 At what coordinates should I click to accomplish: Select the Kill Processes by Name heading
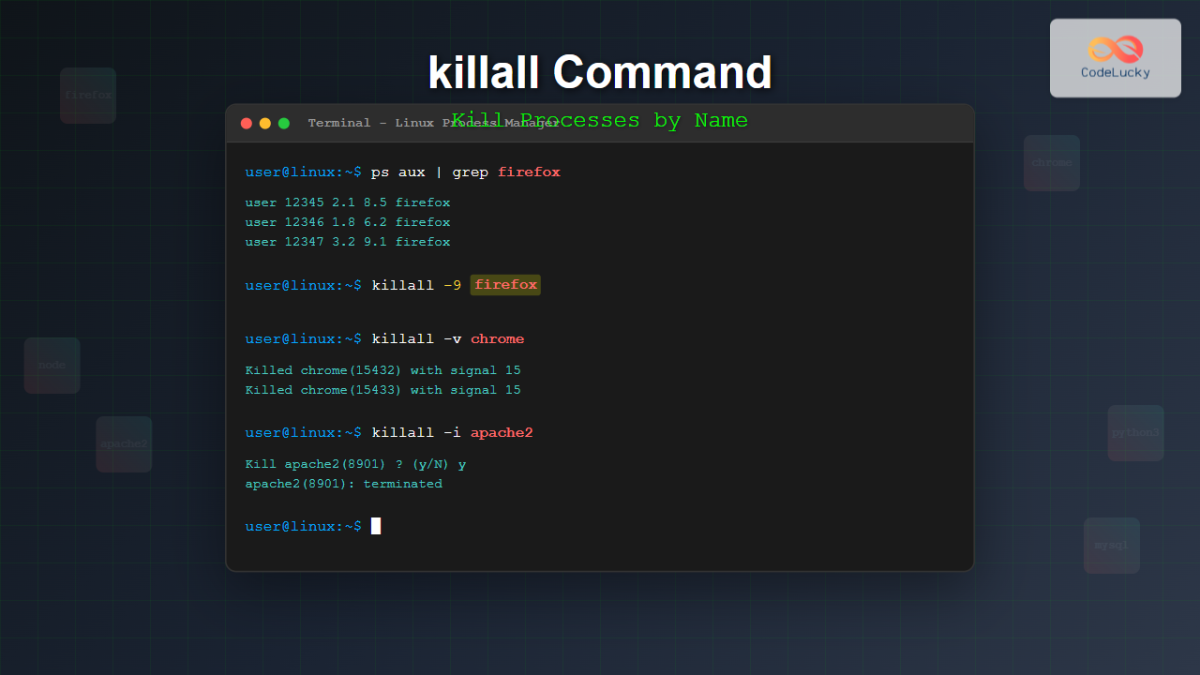click(600, 120)
